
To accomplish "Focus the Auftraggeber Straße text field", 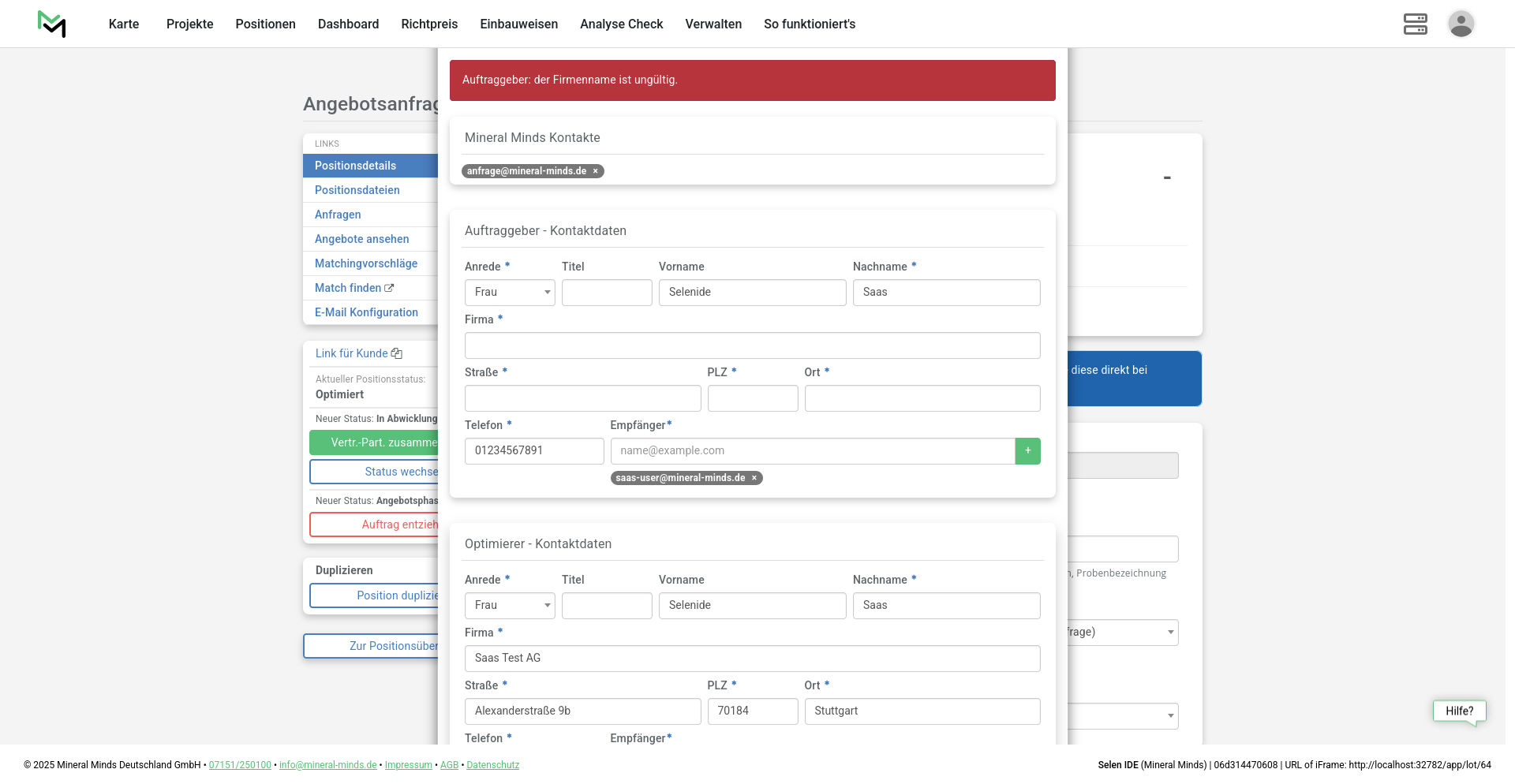I will coord(582,398).
